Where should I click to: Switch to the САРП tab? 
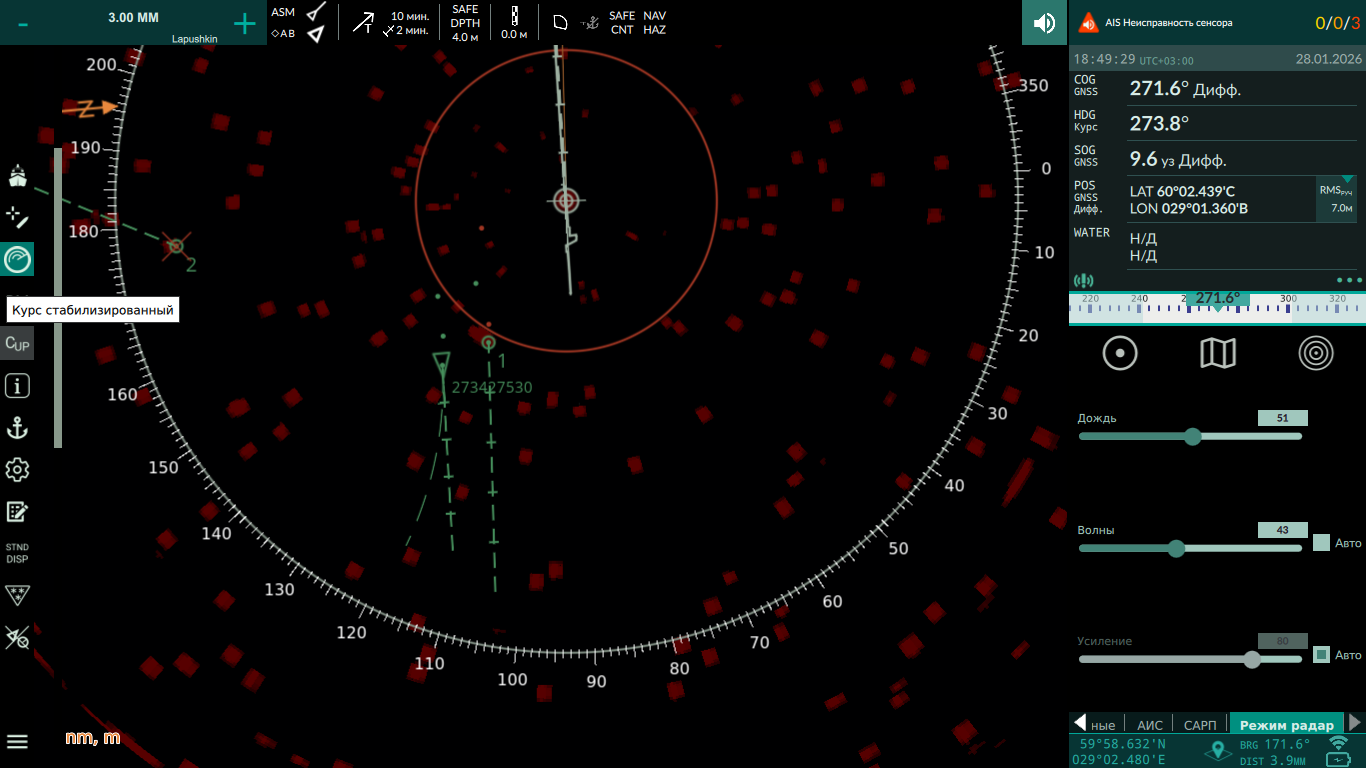1200,725
